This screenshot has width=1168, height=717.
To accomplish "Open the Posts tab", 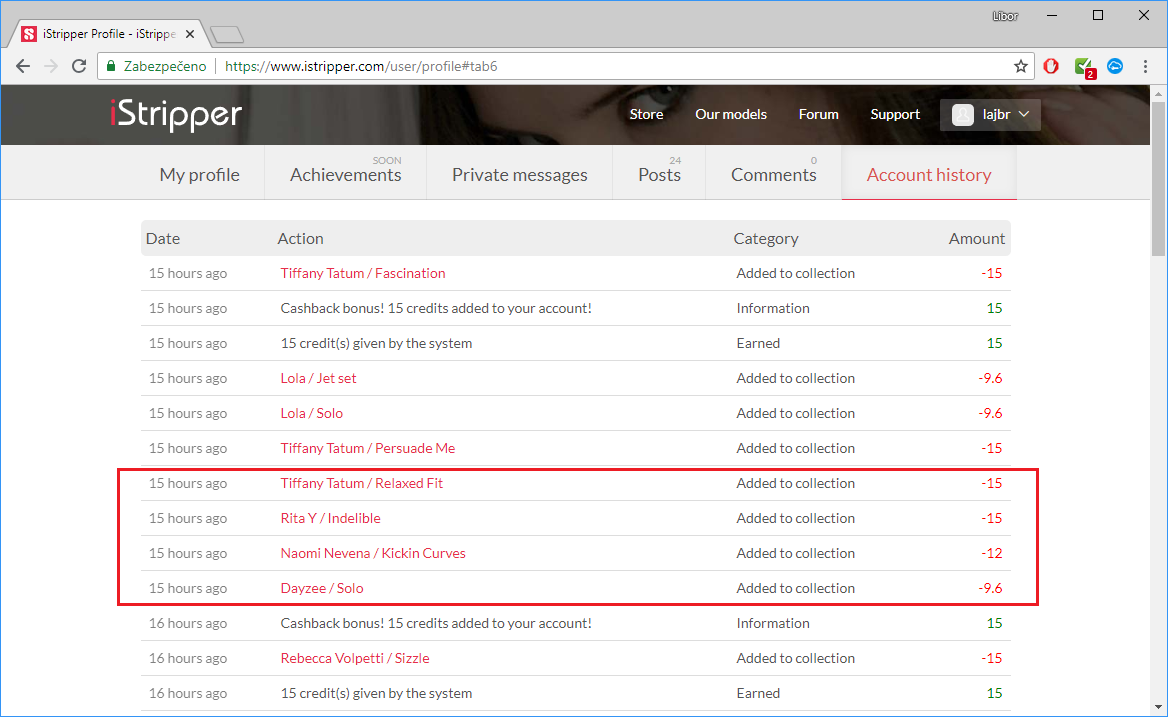I will point(659,174).
